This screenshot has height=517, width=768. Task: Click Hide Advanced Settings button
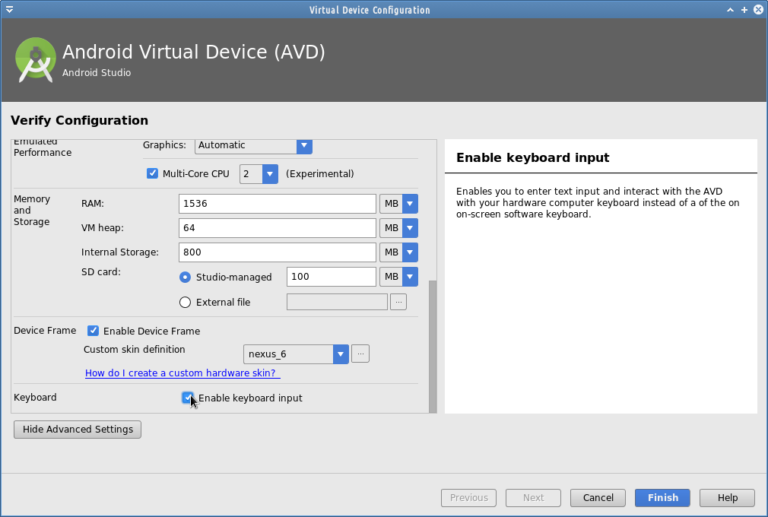click(x=77, y=429)
